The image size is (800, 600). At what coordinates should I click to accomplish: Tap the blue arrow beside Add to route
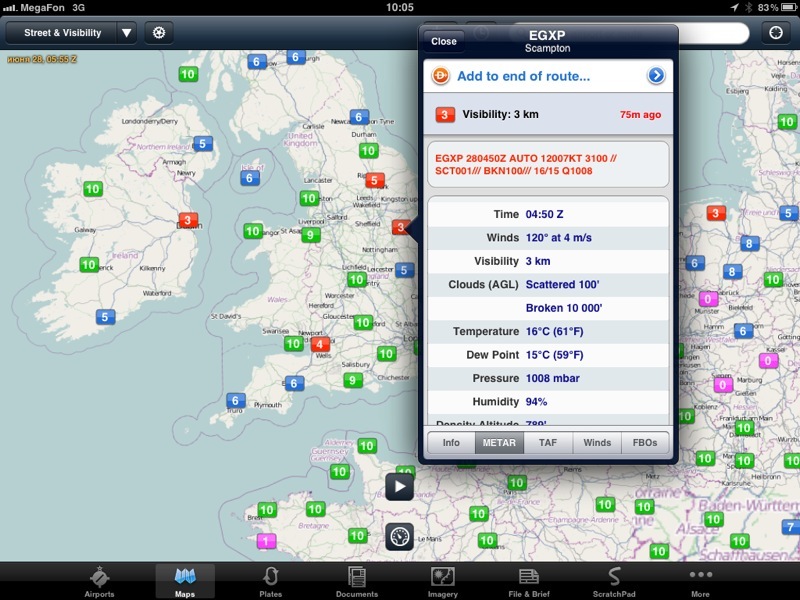click(656, 75)
